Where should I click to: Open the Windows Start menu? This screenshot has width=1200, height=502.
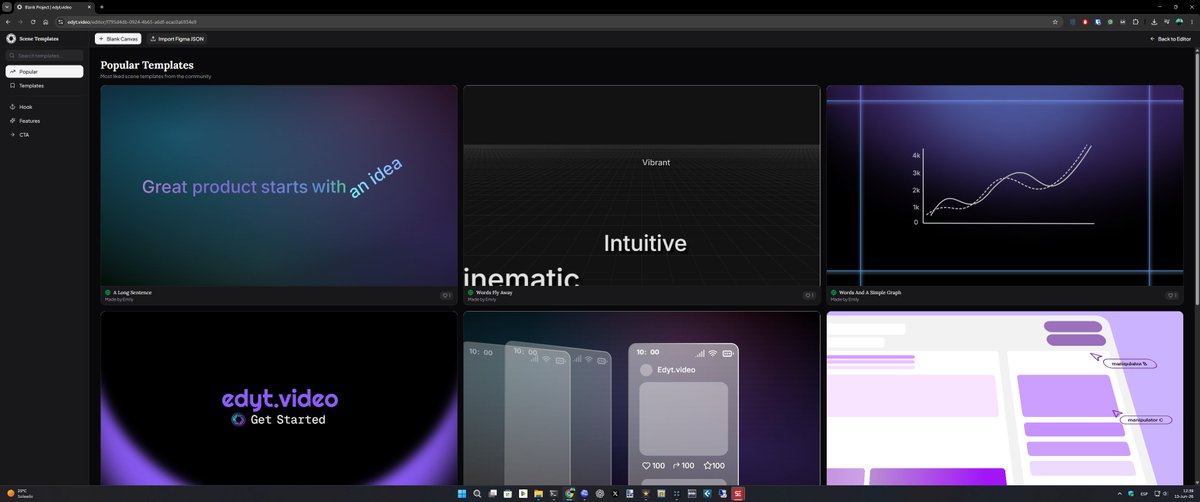coord(463,493)
